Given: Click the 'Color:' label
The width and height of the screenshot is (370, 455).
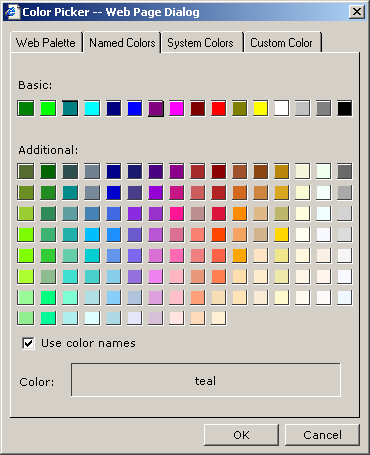Looking at the screenshot, I should (37, 382).
